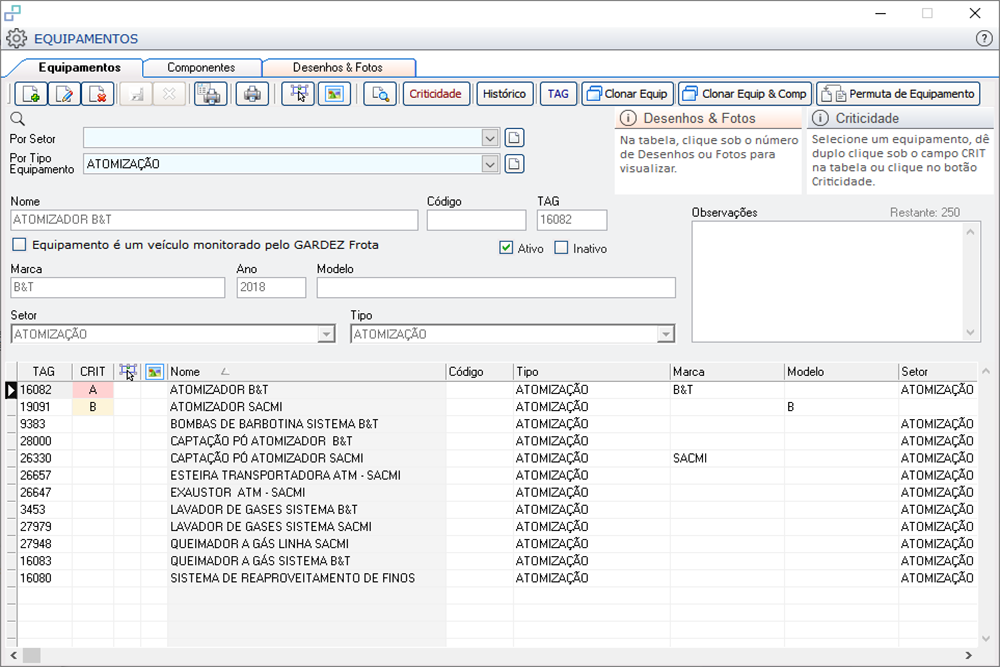This screenshot has width=1000, height=667.
Task: Click the Nome input field
Action: point(214,220)
